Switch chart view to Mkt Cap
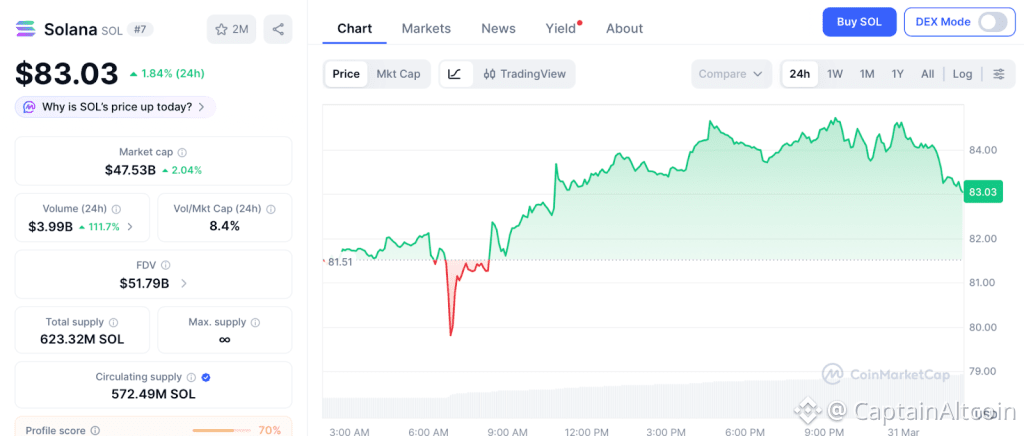 [398, 74]
